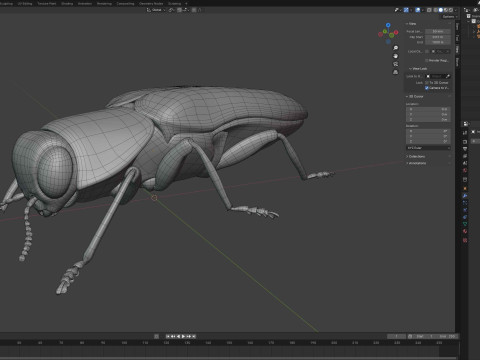Click the Clip Start field

coord(438,37)
